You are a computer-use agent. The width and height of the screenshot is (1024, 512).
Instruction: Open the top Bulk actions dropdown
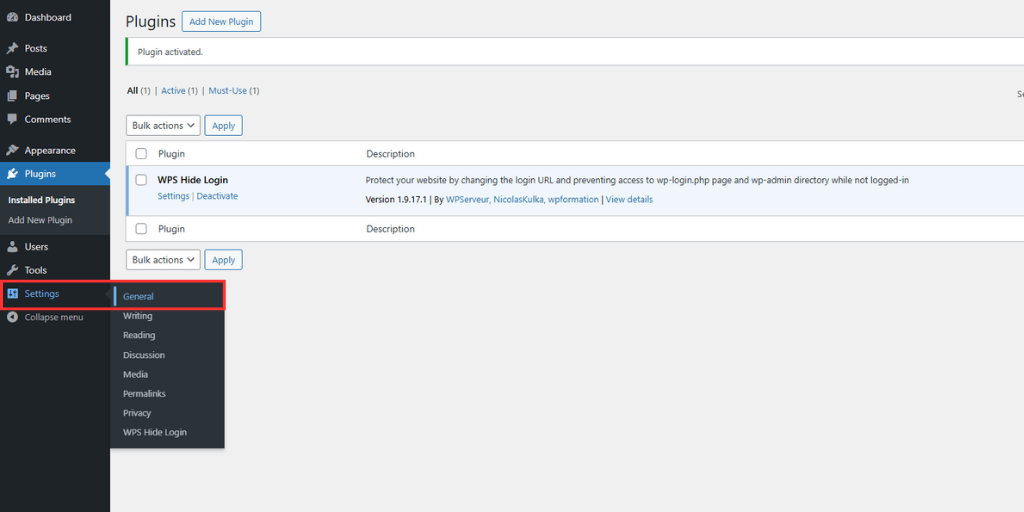coord(163,125)
